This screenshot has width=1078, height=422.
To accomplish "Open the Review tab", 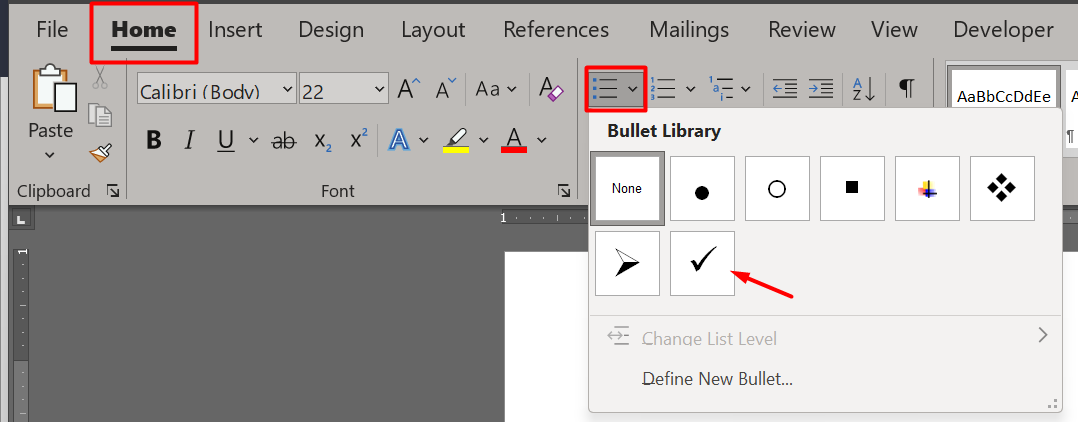I will [x=802, y=30].
